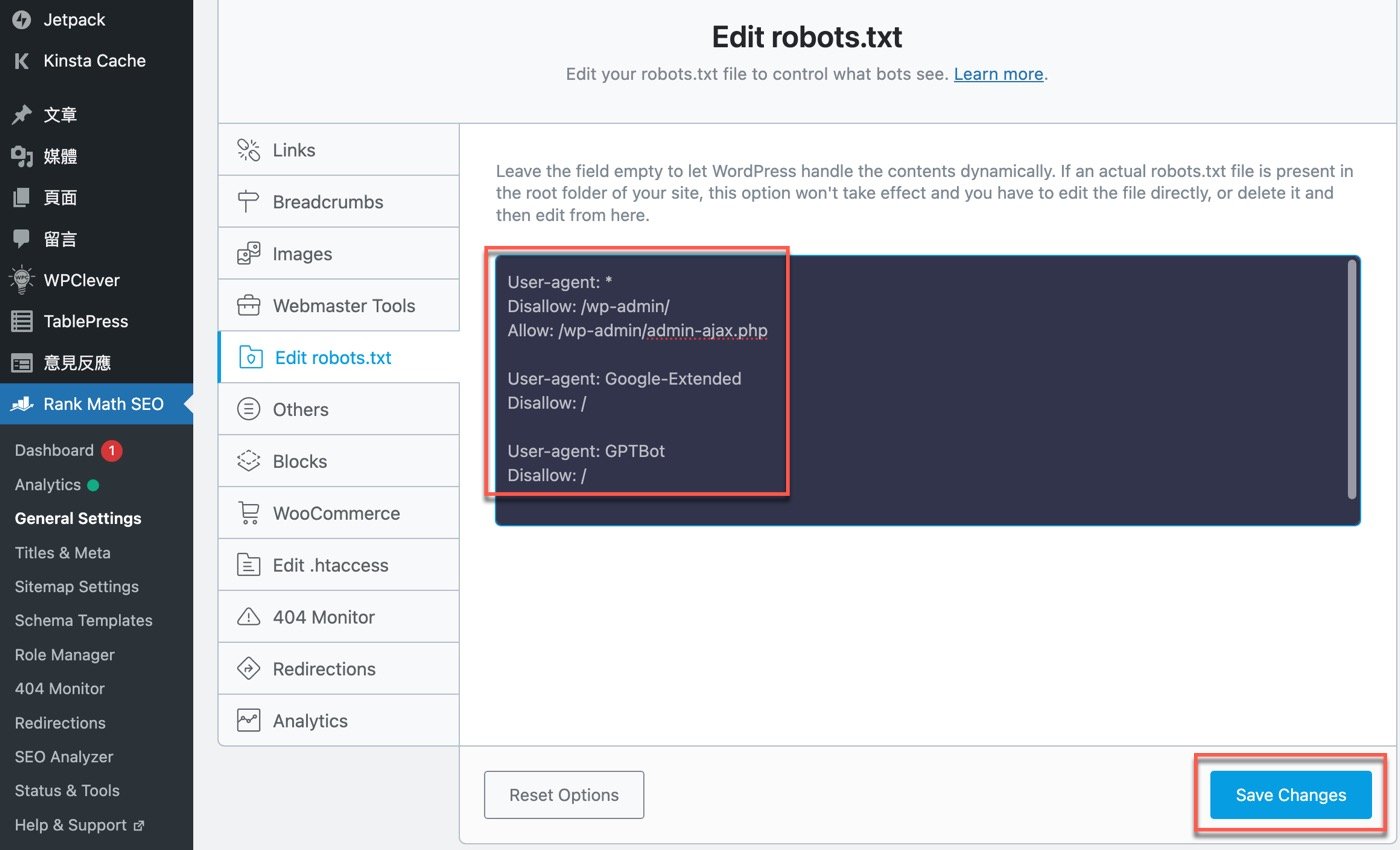
Task: Select the Webmaster Tools tab
Action: [339, 306]
